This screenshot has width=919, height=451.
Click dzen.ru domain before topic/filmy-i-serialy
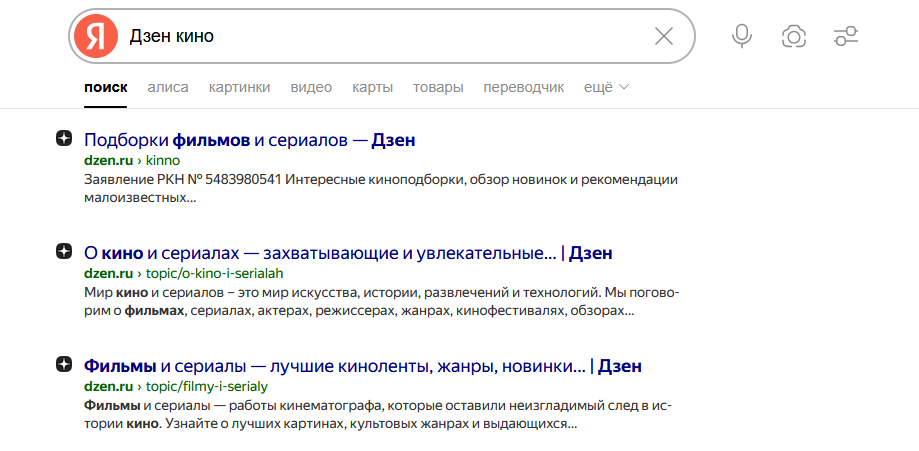[108, 386]
